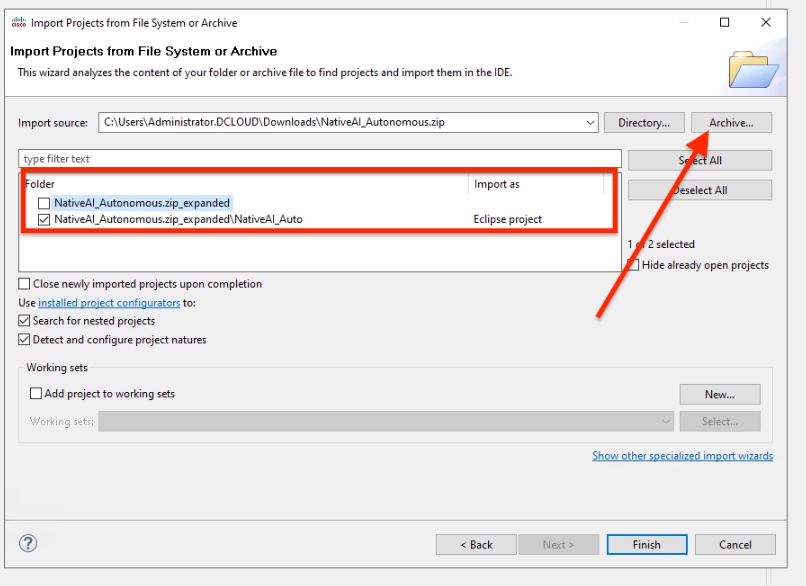Viewport: 806px width, 586px height.
Task: Maximize the import dialog window
Action: (x=725, y=22)
